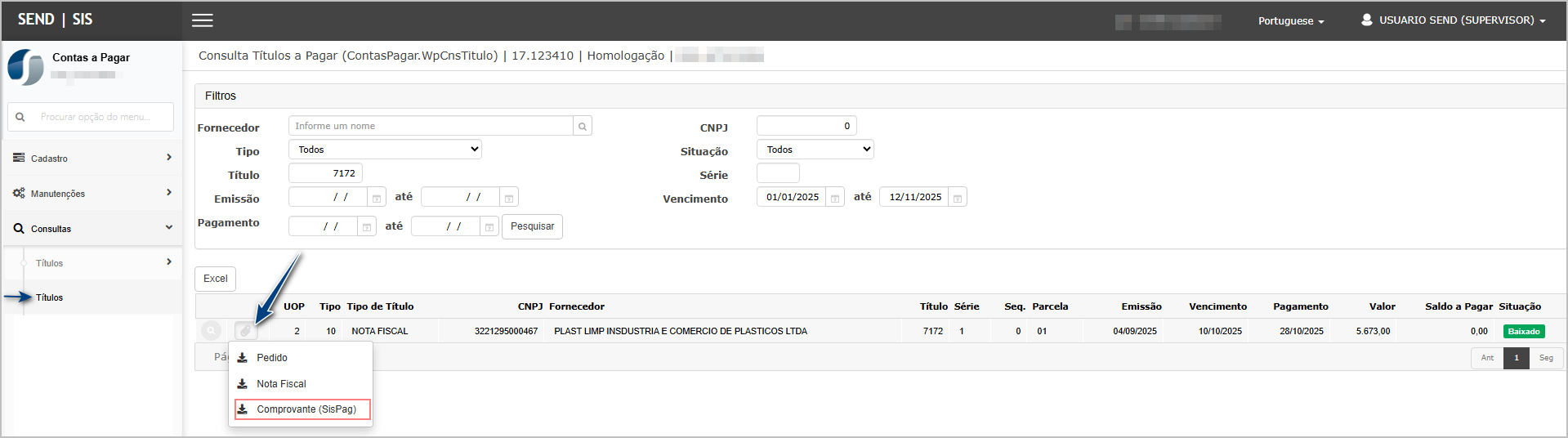Choose Nota Fiscal from attachment menu
This screenshot has width=1568, height=438.
[281, 384]
